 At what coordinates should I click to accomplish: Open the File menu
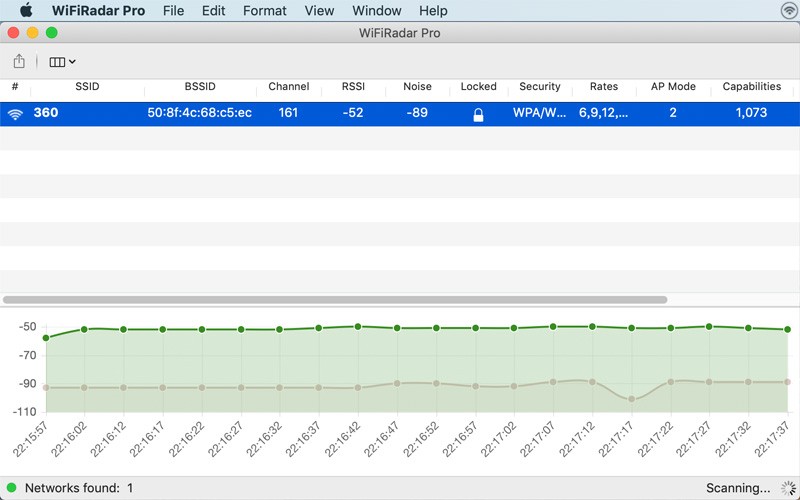pyautogui.click(x=173, y=11)
